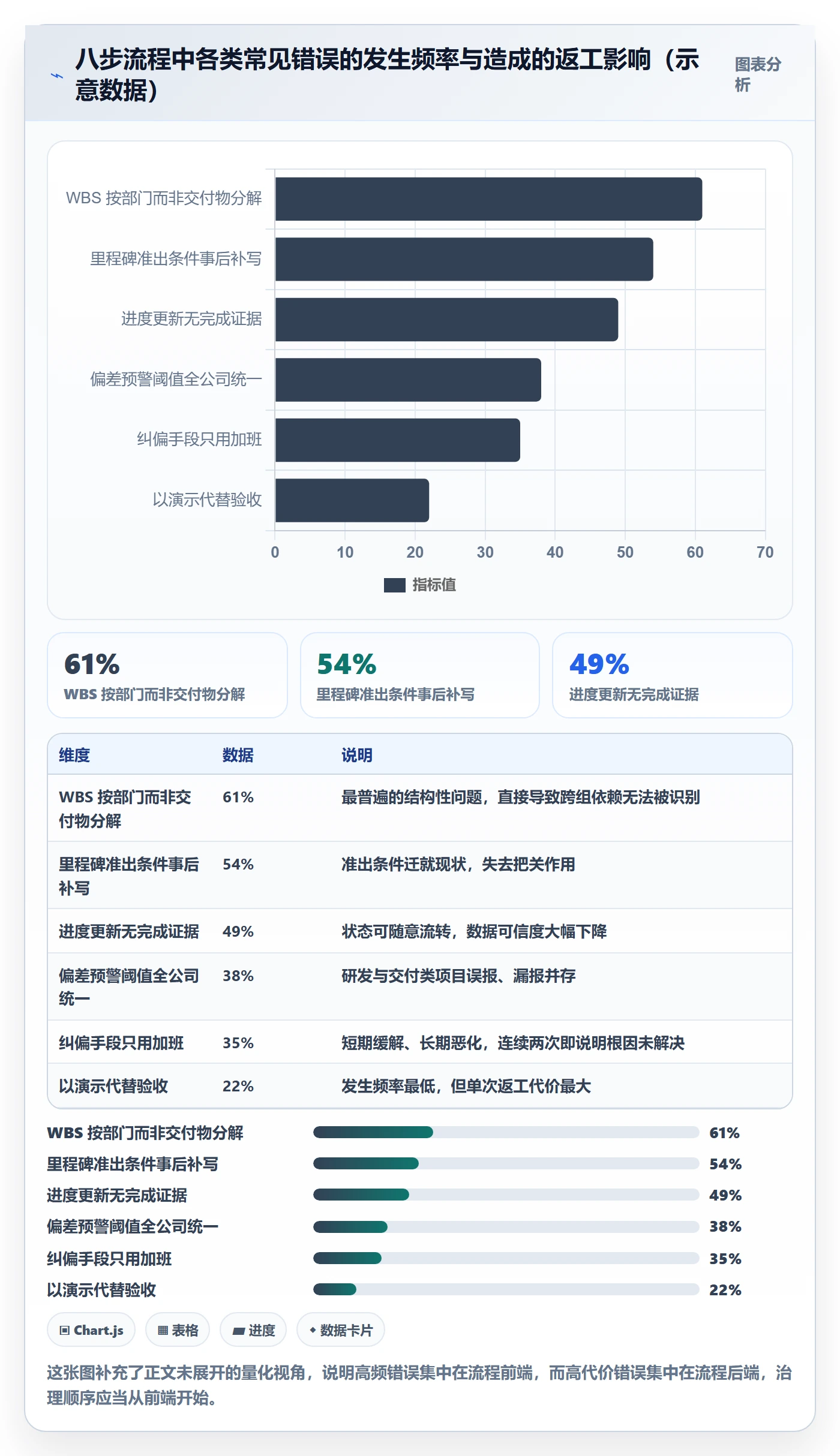The image size is (840, 1456).
Task: Click the 数据 column header
Action: (238, 755)
